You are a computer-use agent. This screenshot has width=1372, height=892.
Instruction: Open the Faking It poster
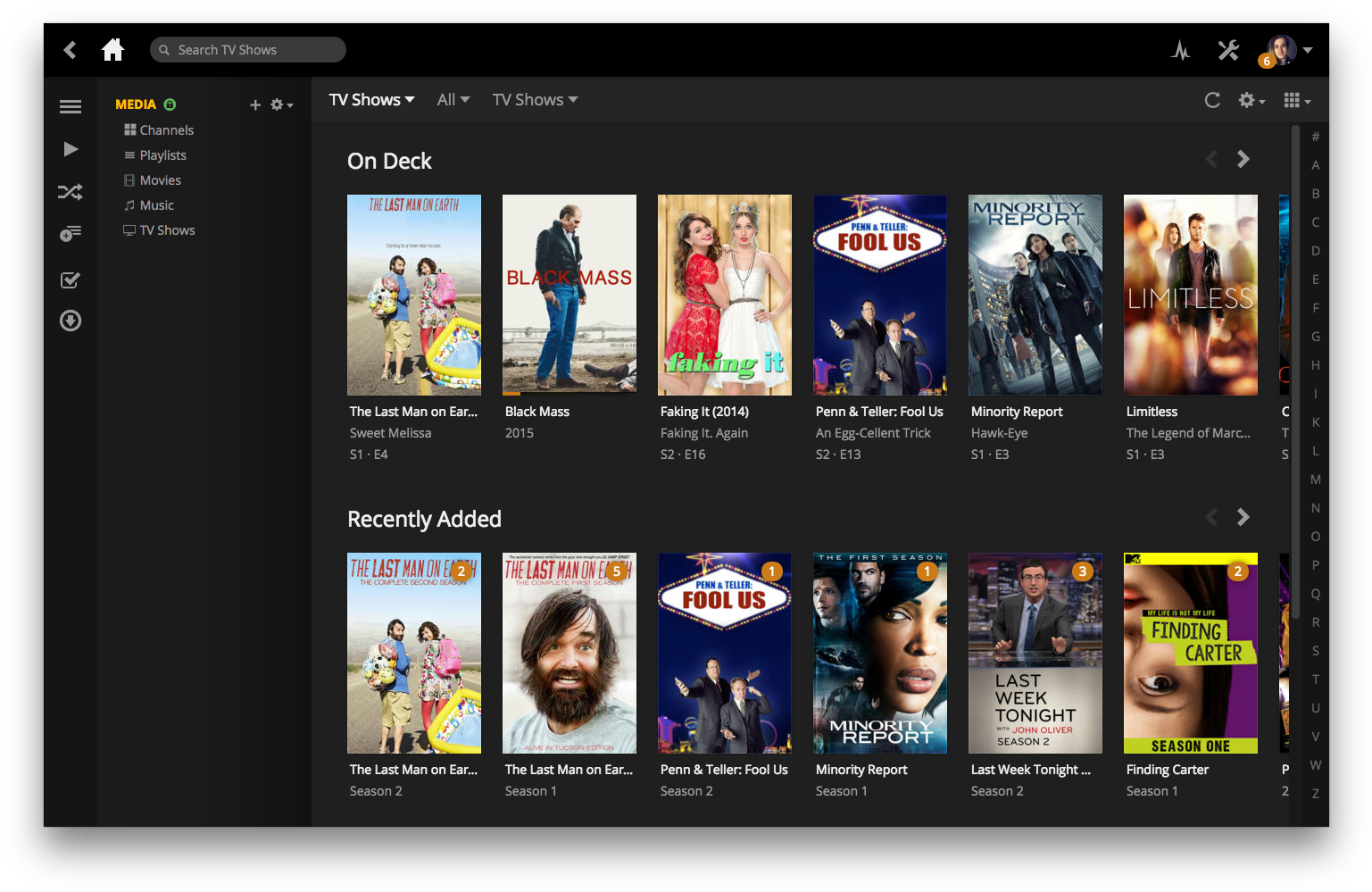click(725, 295)
